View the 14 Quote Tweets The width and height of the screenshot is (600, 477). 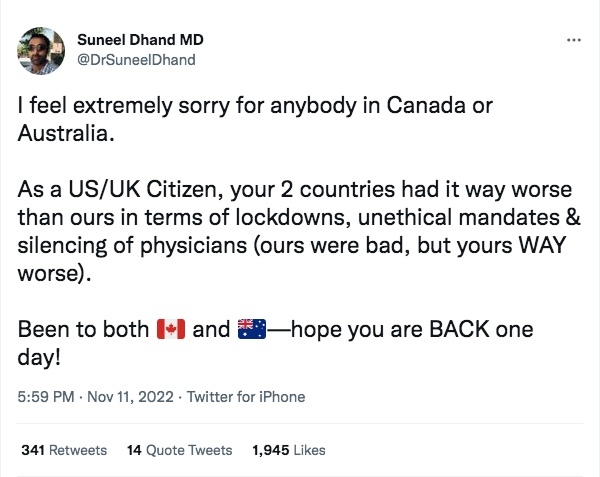point(180,450)
